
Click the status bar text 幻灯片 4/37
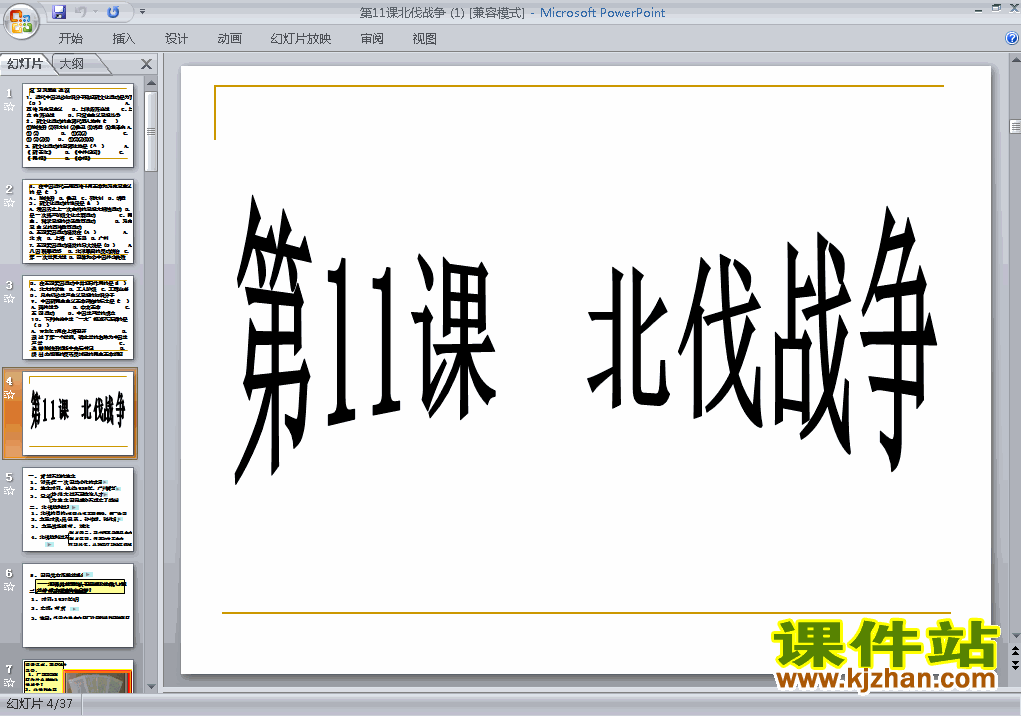[40, 704]
